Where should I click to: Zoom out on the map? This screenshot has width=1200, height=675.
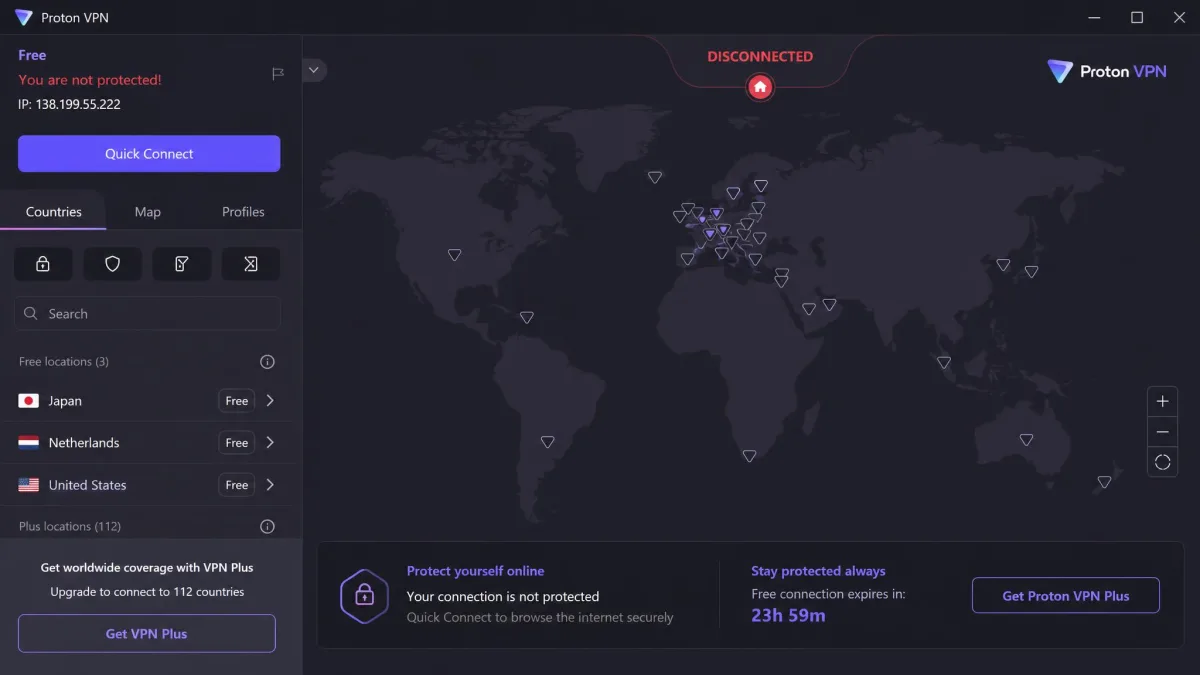[x=1162, y=432]
